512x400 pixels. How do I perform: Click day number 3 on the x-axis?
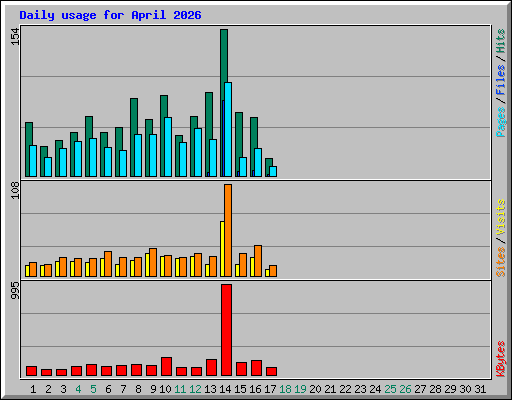coord(63,389)
